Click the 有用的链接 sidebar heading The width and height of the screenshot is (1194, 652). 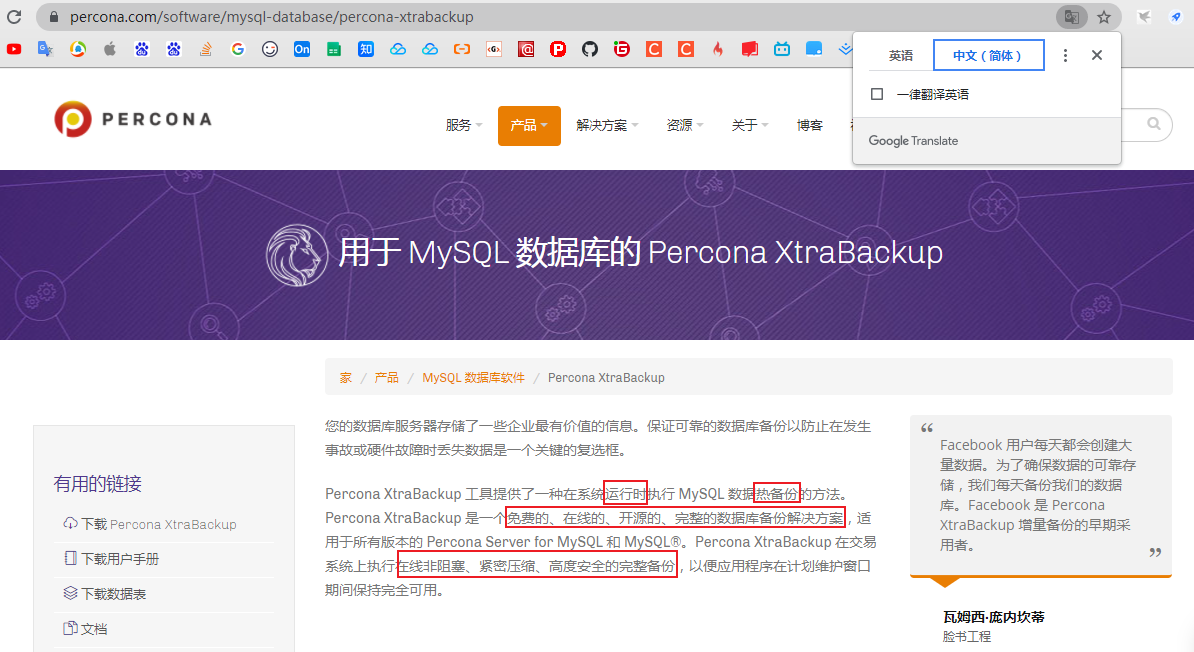point(97,484)
